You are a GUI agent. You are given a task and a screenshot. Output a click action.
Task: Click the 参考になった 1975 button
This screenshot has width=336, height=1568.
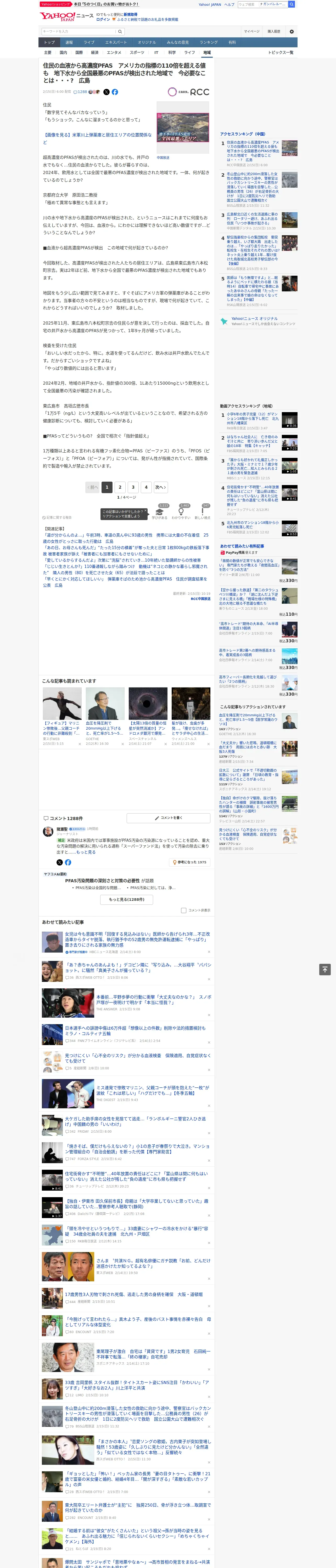tap(190, 862)
